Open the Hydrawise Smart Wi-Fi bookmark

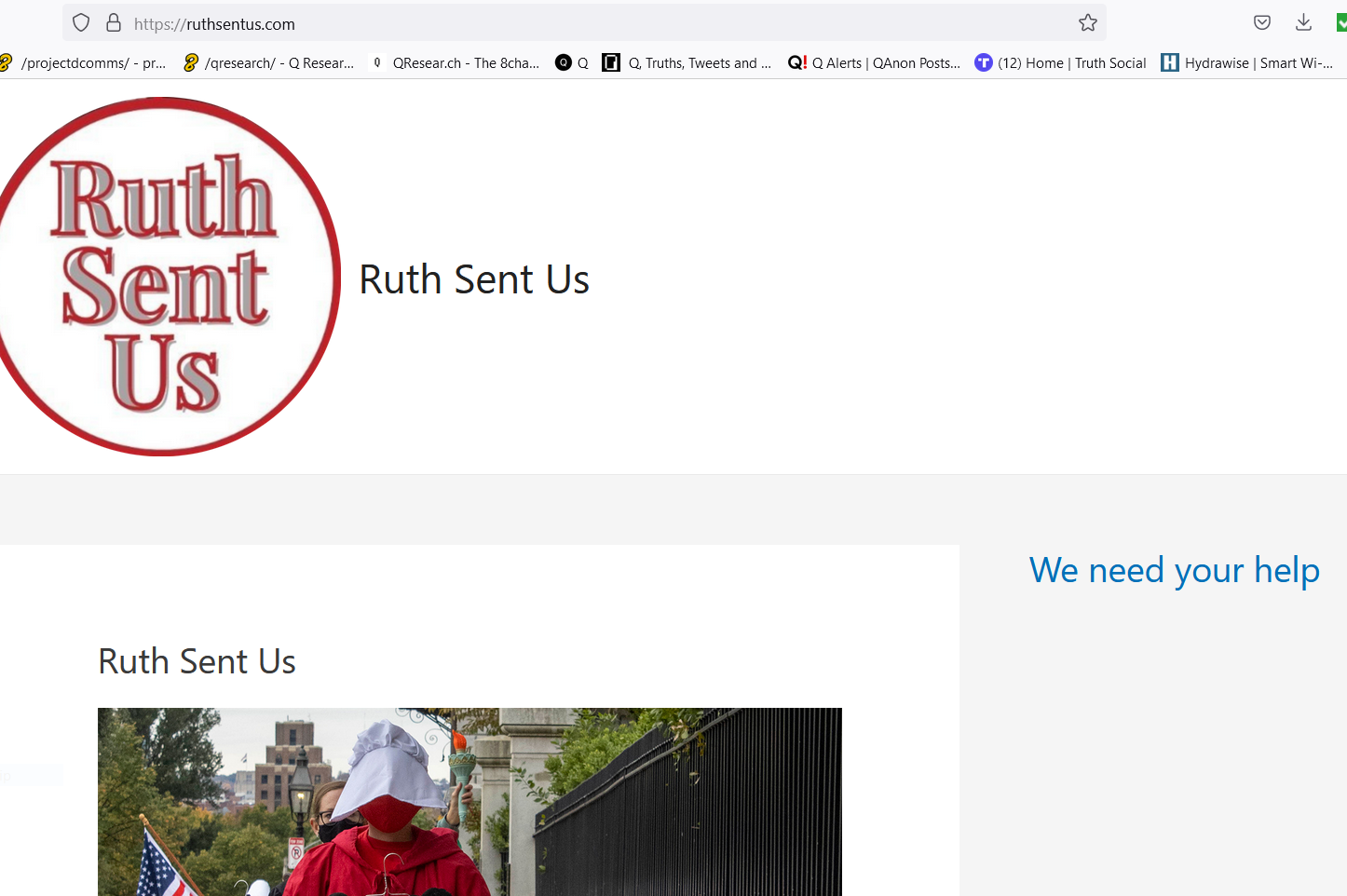(x=1247, y=62)
